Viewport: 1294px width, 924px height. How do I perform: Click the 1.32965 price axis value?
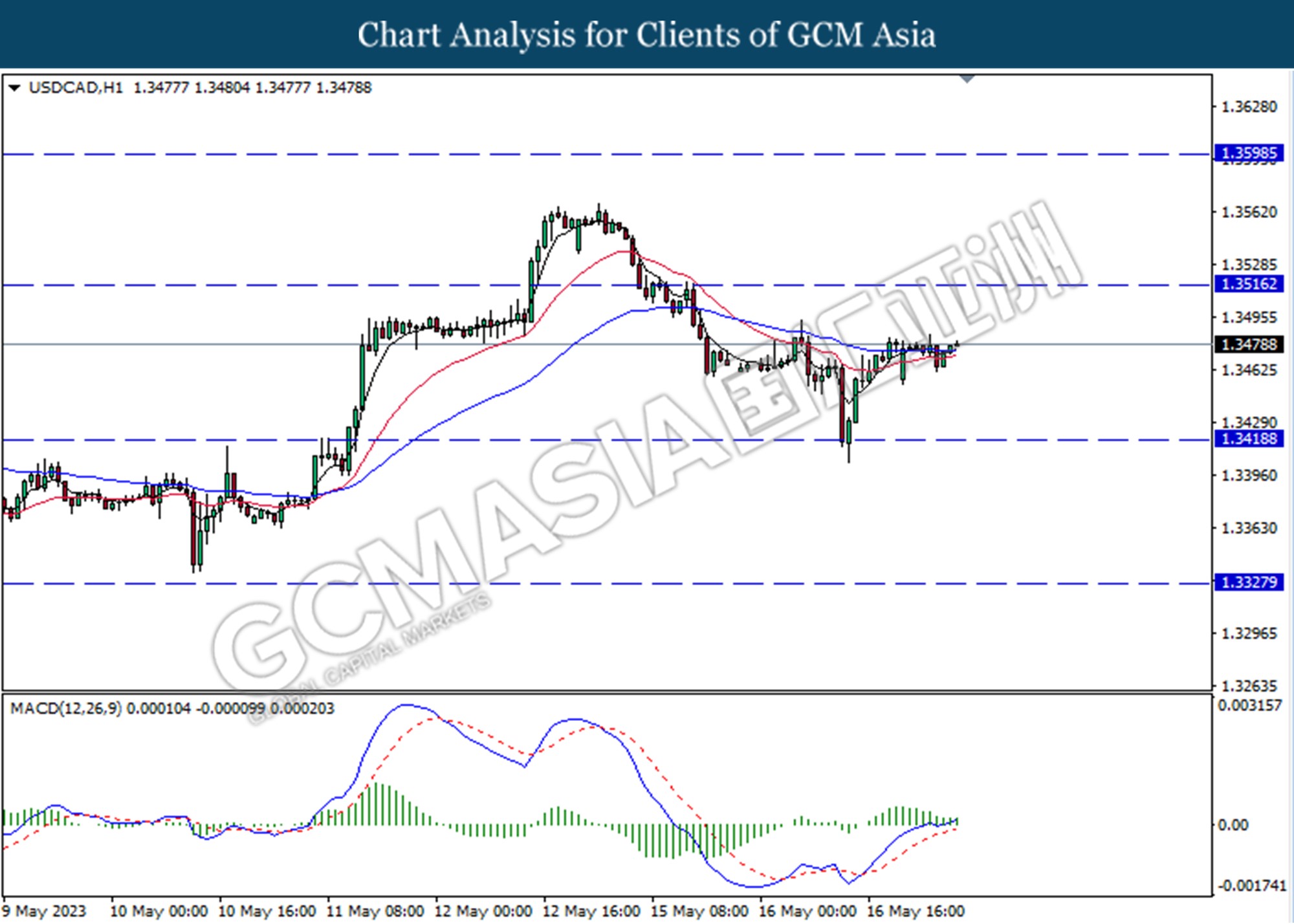tap(1249, 633)
